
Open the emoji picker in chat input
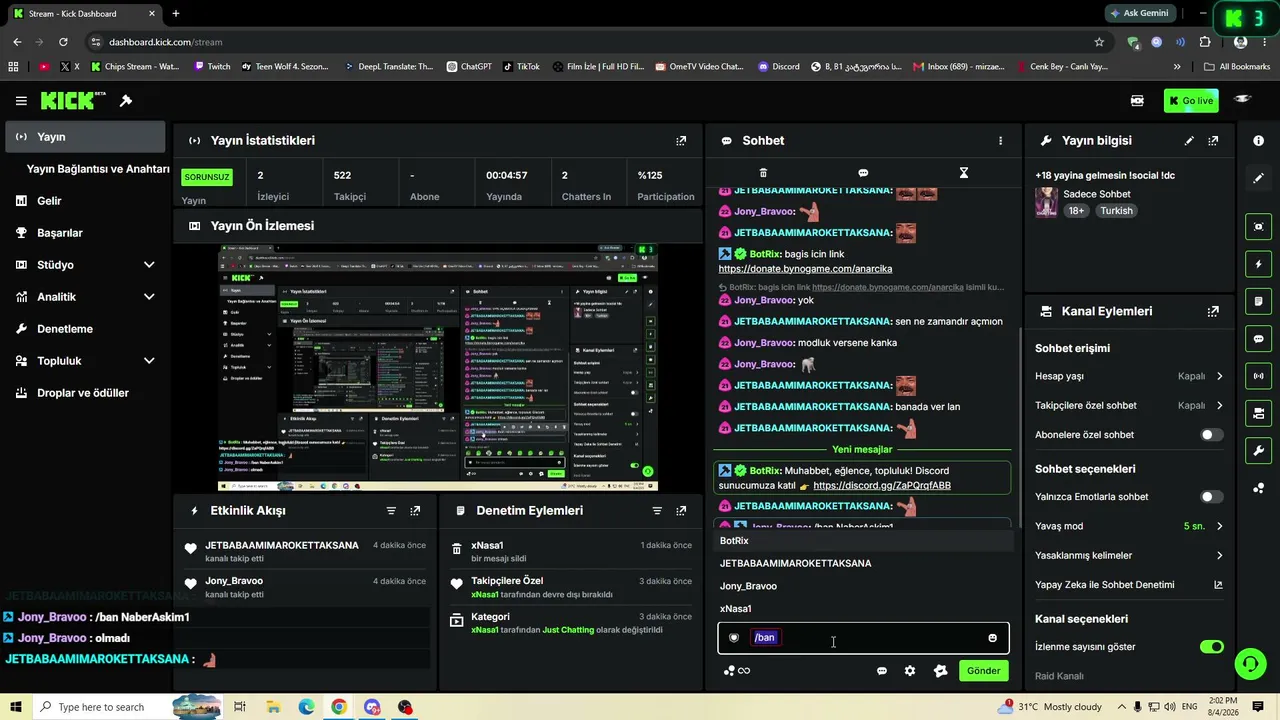pos(992,638)
